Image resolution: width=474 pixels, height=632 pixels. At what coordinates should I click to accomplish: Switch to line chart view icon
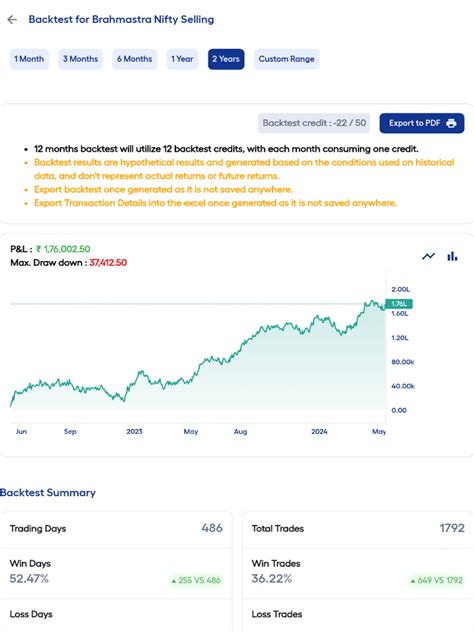(x=428, y=256)
